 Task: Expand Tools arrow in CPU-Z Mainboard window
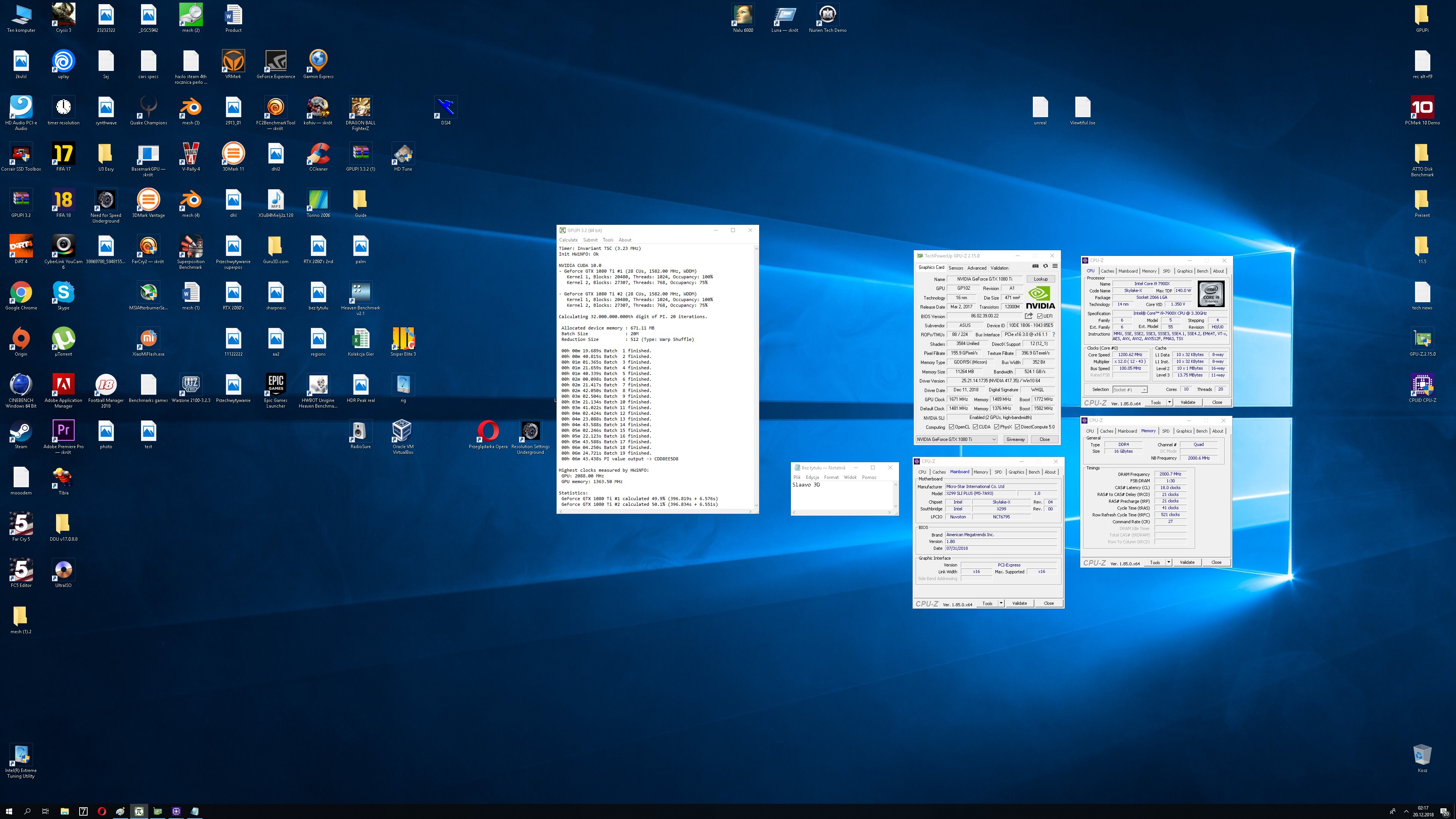[1001, 603]
